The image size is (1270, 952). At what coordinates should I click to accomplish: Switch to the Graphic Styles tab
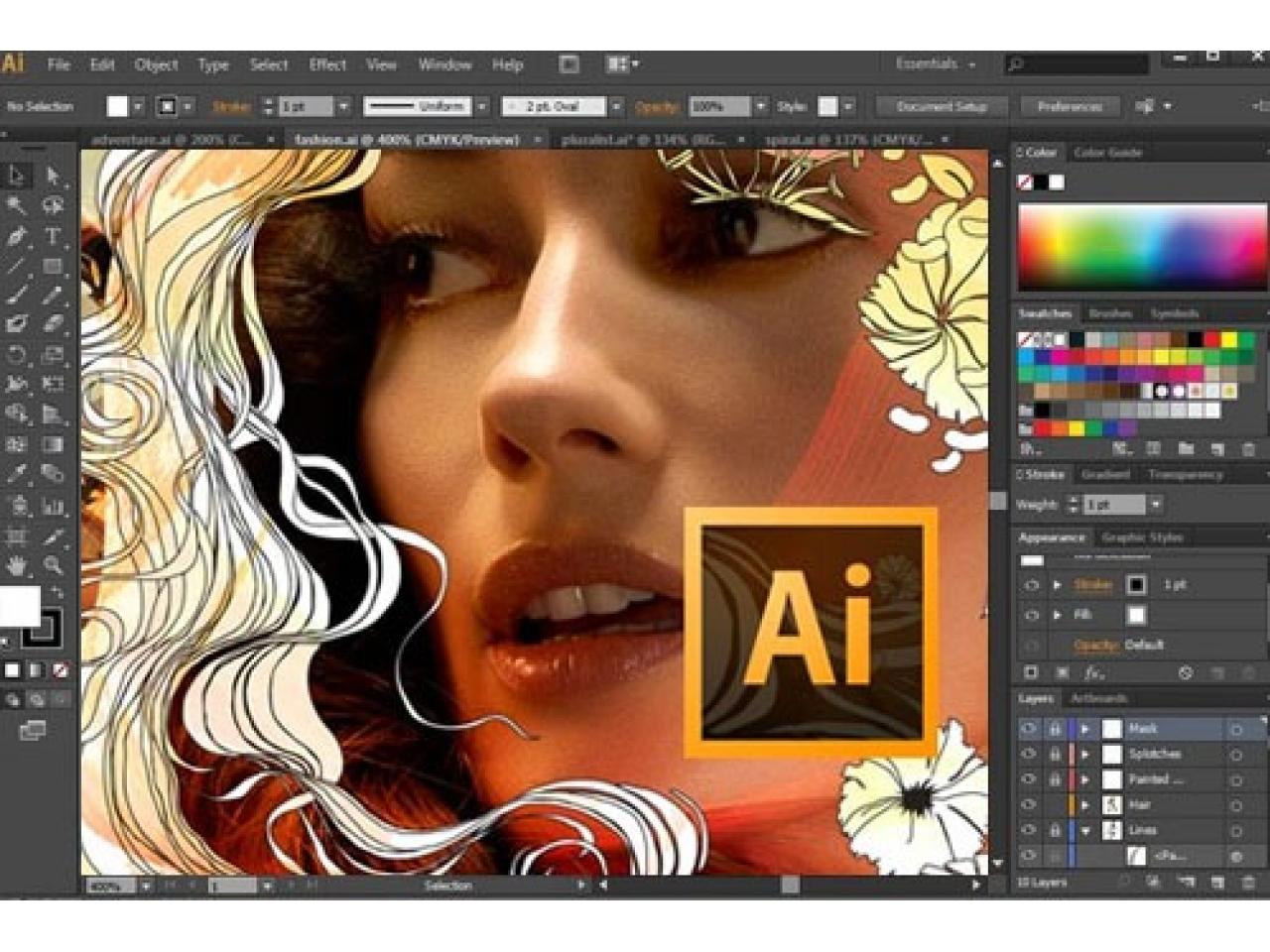pyautogui.click(x=1143, y=537)
